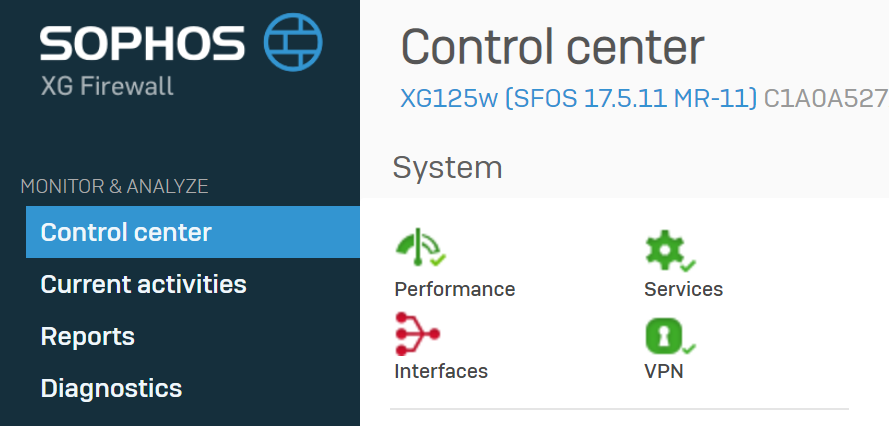Click the MONITOR & ANALYZE section header
This screenshot has height=426, width=889.
click(x=115, y=186)
